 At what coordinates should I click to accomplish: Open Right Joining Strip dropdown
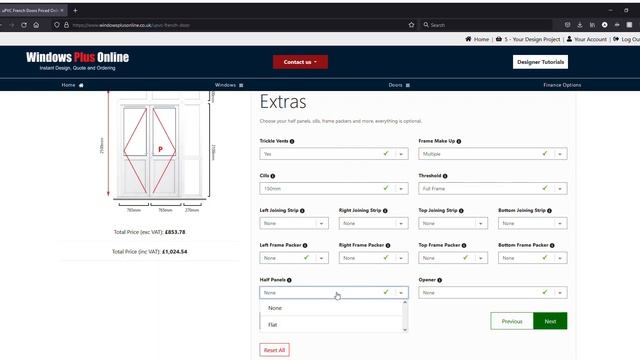373,223
